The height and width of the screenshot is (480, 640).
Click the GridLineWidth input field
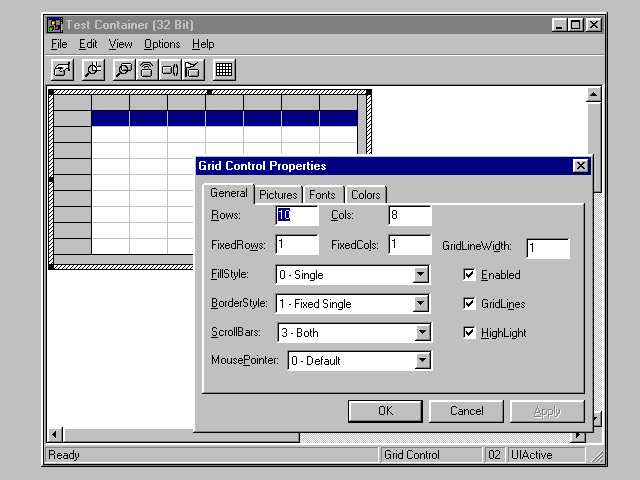[547, 248]
